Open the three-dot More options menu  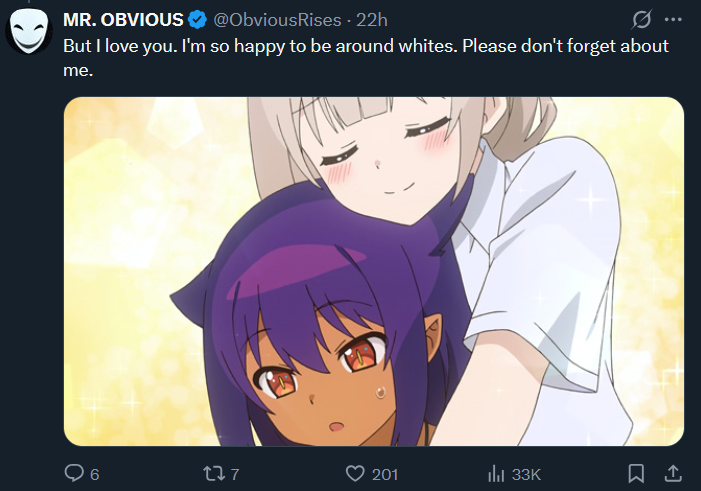[x=673, y=20]
